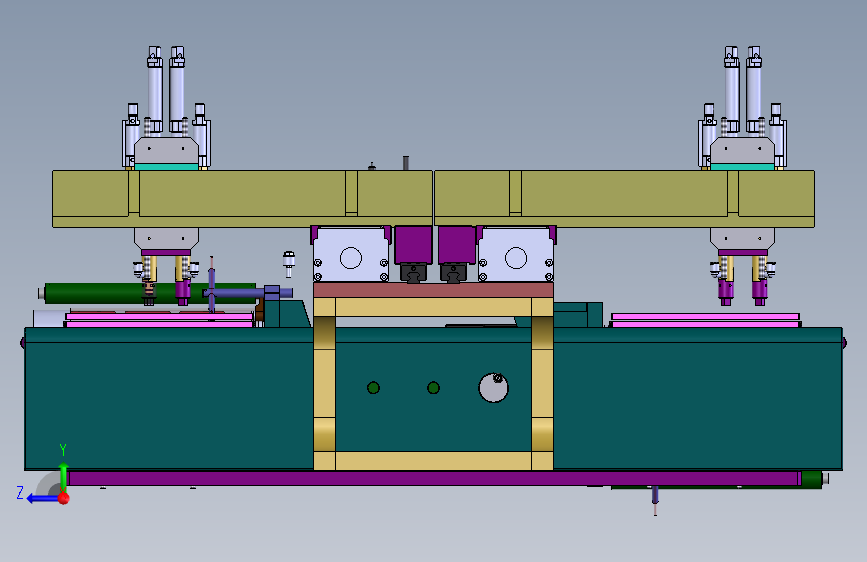Select the reddish-brown plate under the motor blocks
This screenshot has width=867, height=562.
click(433, 290)
